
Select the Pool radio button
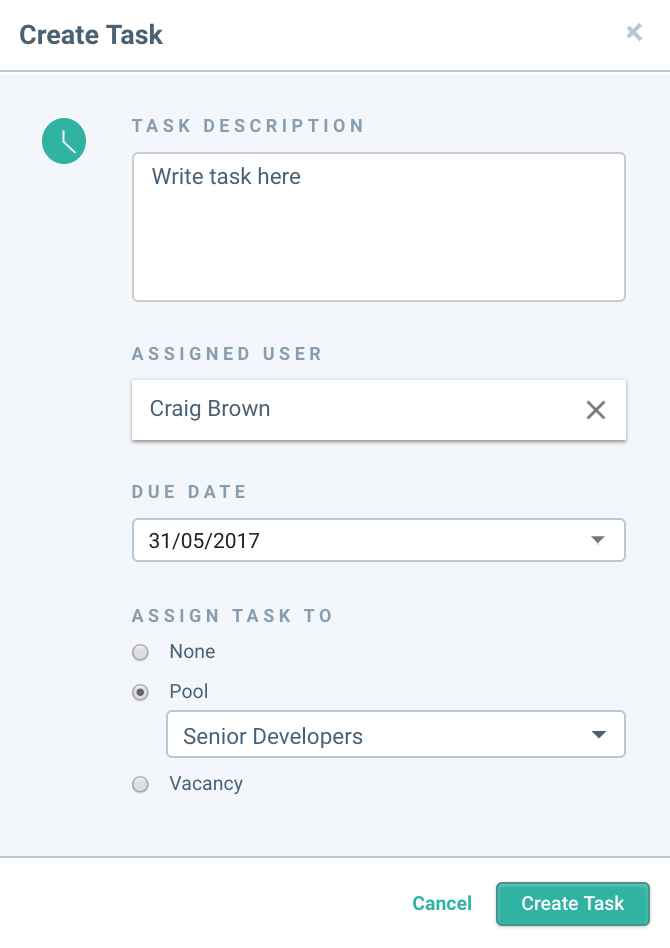coord(140,692)
